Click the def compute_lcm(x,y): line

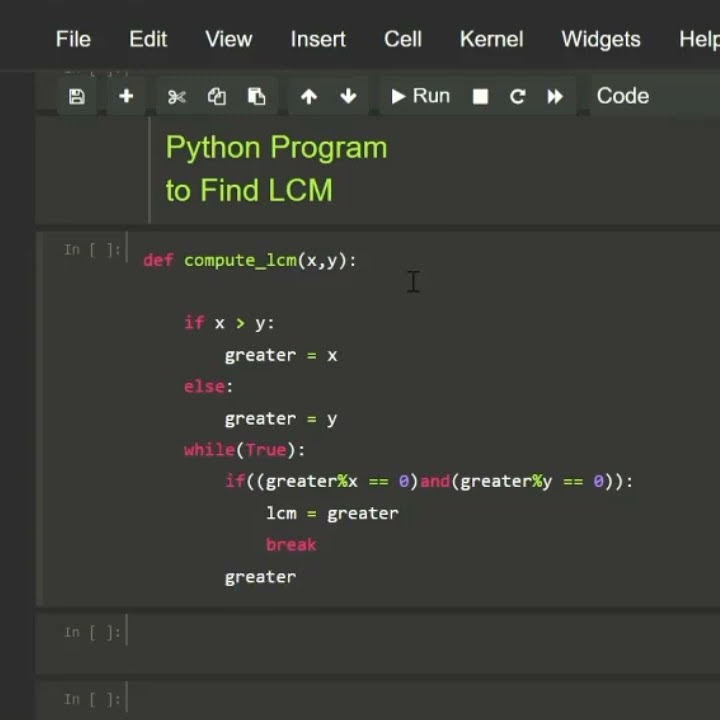250,260
